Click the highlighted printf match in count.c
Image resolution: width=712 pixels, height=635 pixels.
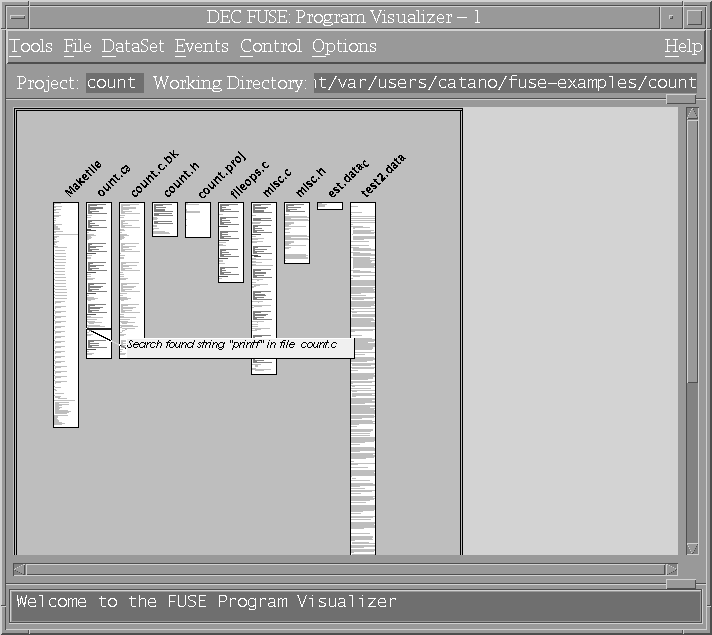click(x=99, y=335)
